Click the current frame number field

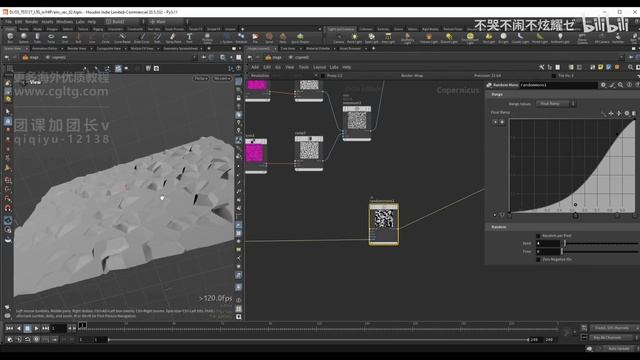point(58,328)
